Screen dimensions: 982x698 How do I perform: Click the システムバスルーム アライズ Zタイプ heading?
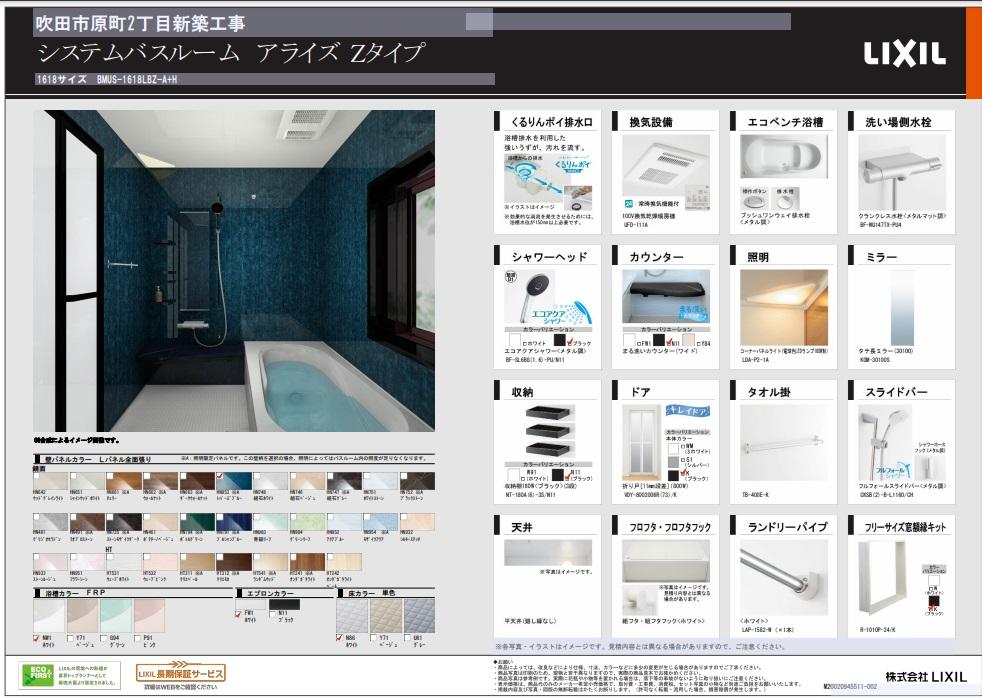(x=231, y=53)
